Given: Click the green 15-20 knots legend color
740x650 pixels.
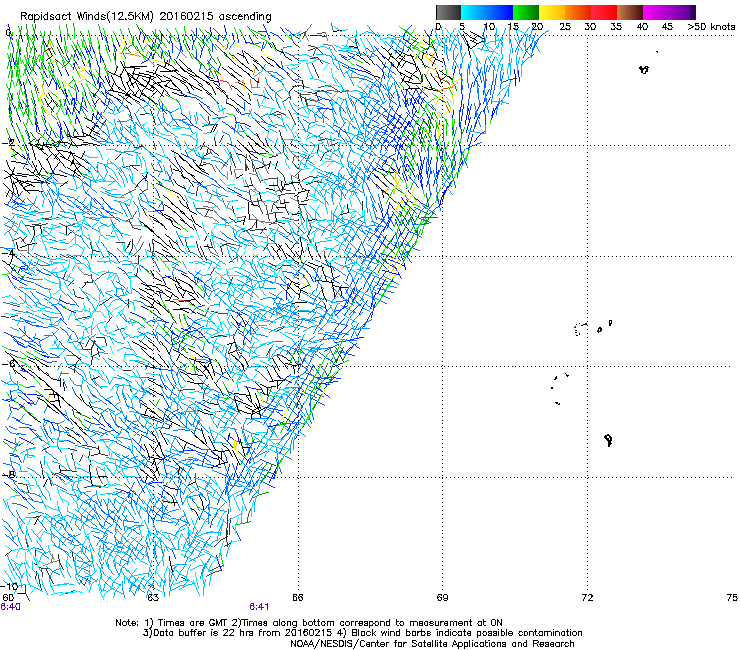Looking at the screenshot, I should point(526,12).
